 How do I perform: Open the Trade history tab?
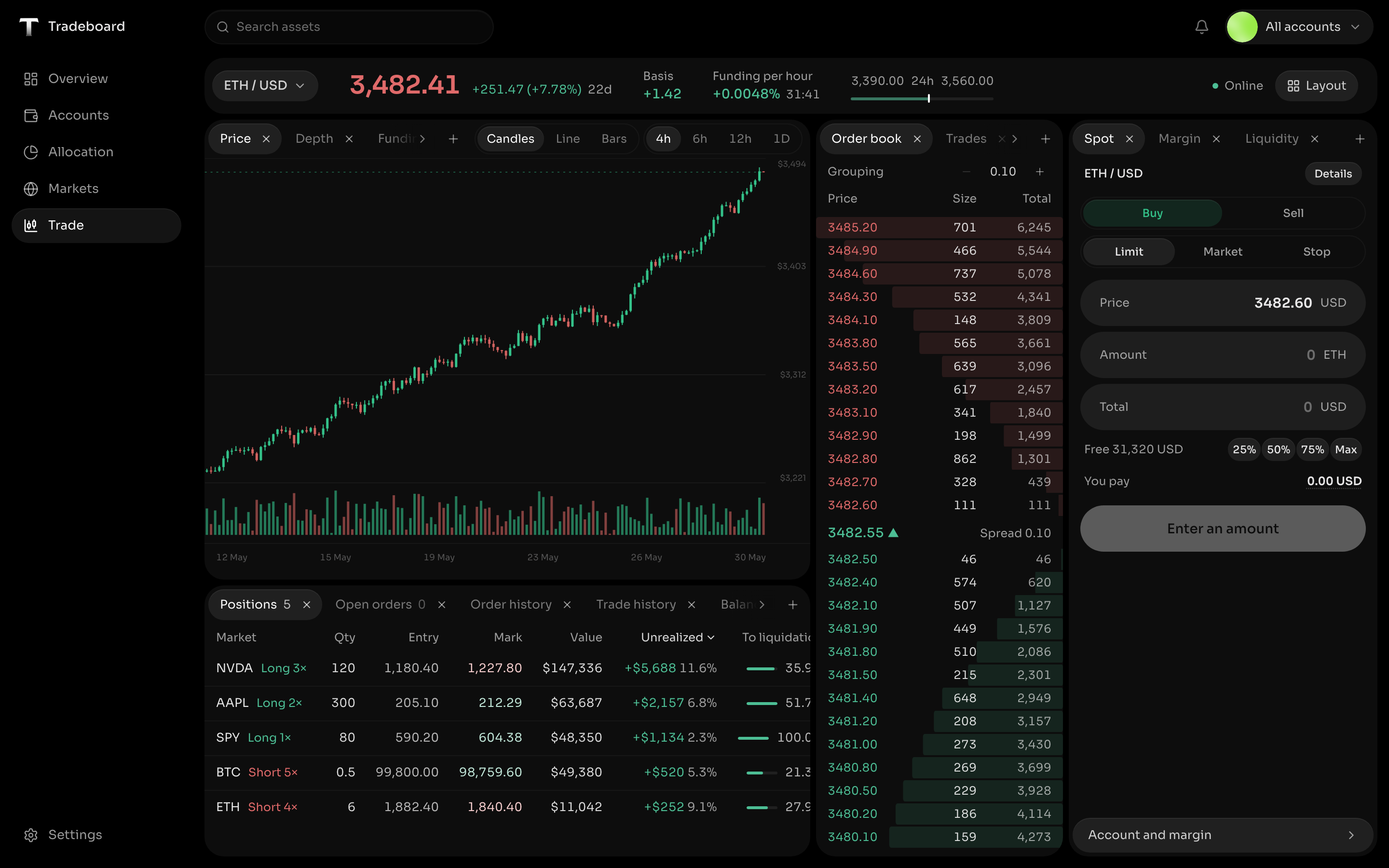(x=636, y=605)
